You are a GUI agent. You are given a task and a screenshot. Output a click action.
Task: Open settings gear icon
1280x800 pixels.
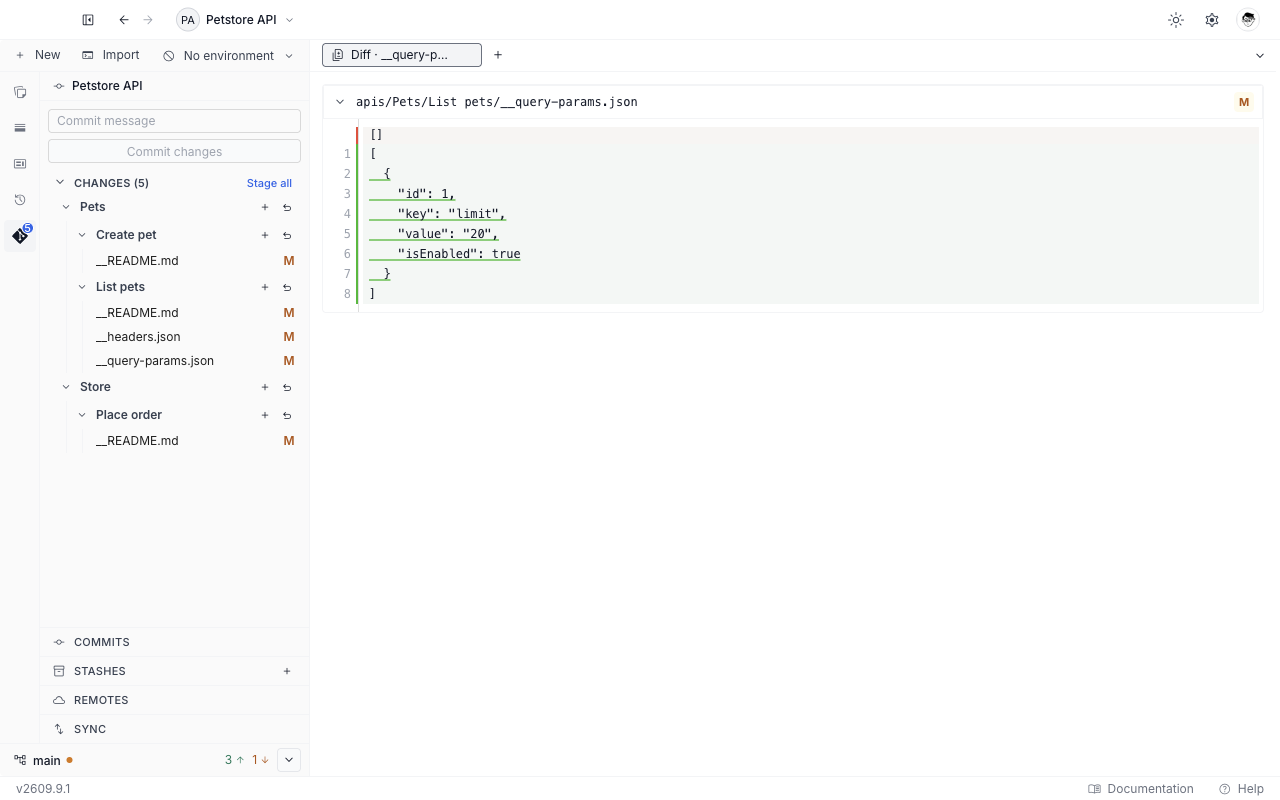(1212, 20)
